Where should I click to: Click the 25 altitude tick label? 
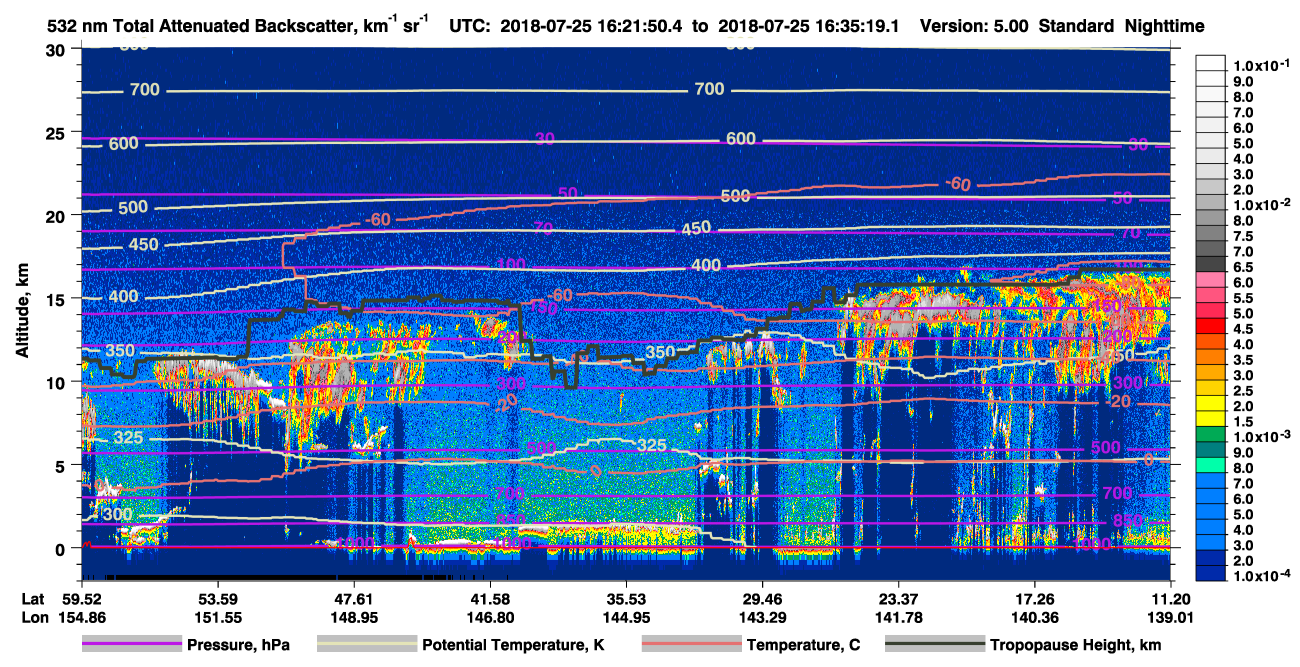pyautogui.click(x=58, y=133)
